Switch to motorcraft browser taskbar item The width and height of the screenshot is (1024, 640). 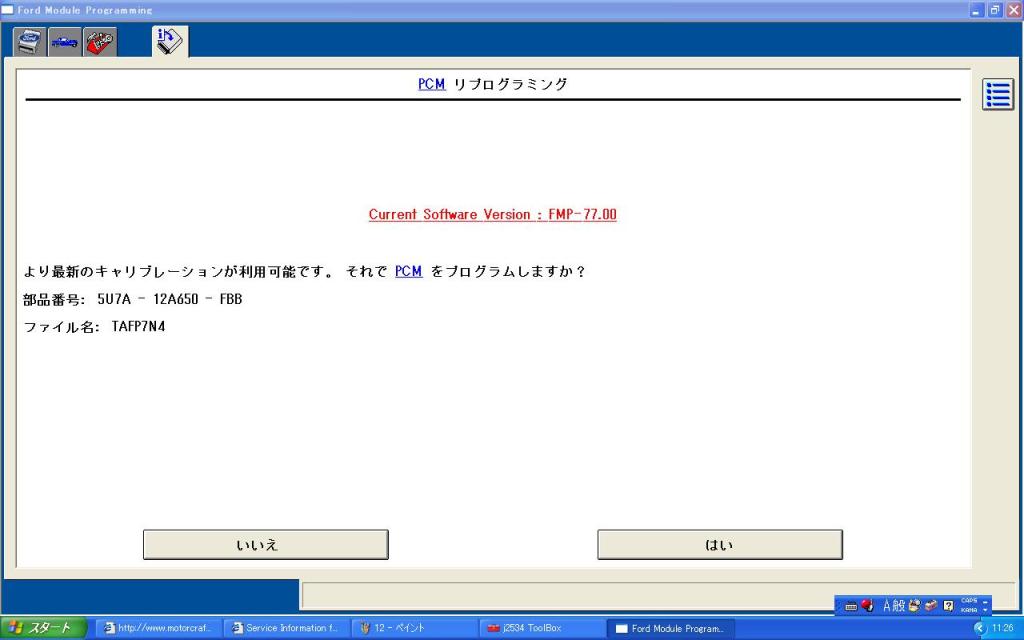point(159,628)
